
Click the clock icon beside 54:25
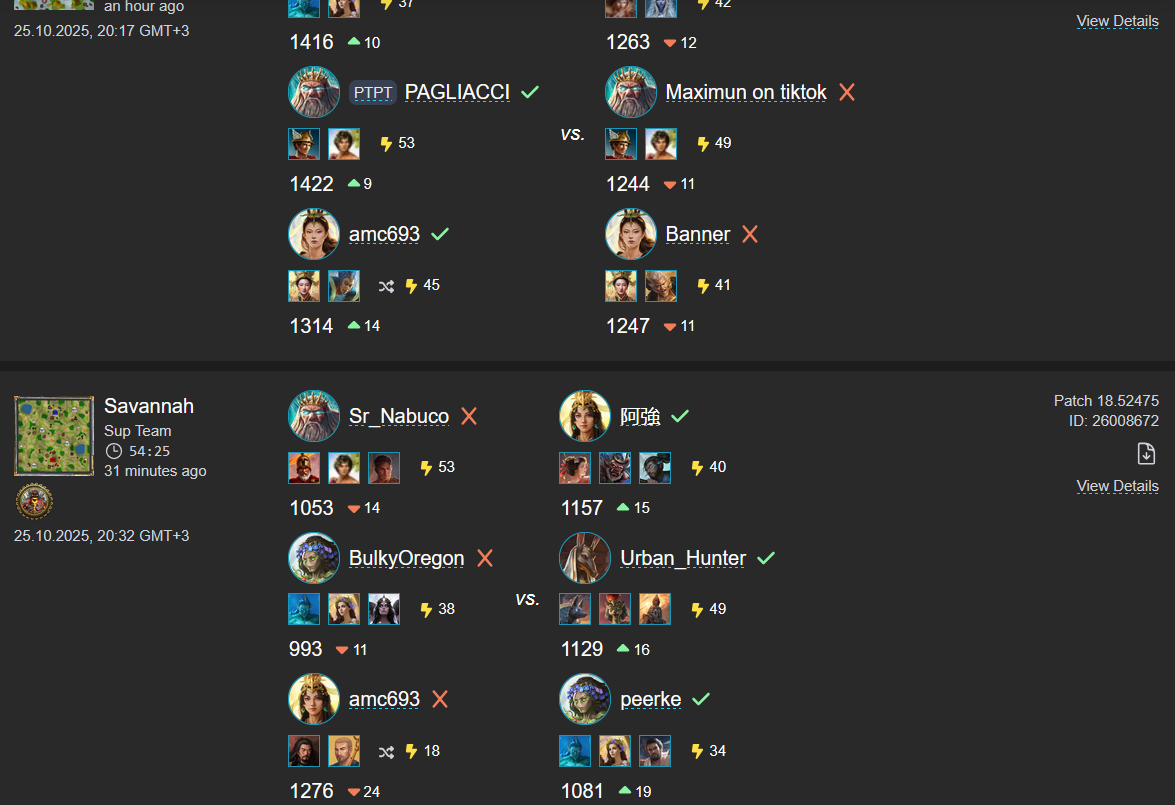coord(113,451)
